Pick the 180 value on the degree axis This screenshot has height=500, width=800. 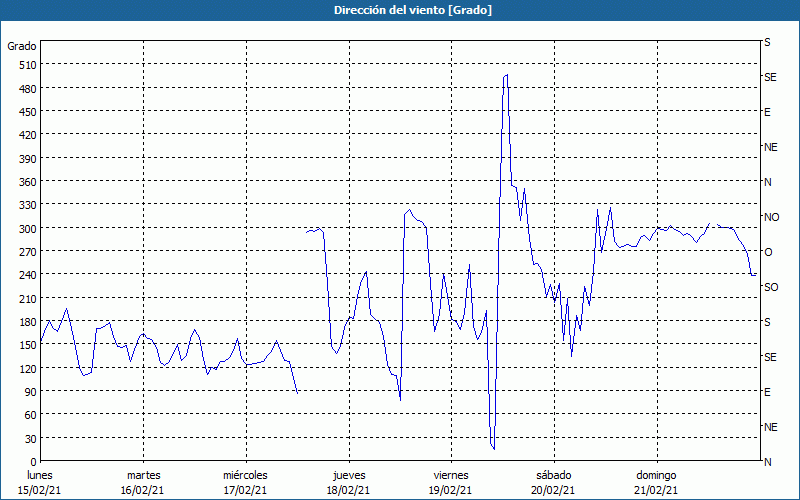pos(28,322)
